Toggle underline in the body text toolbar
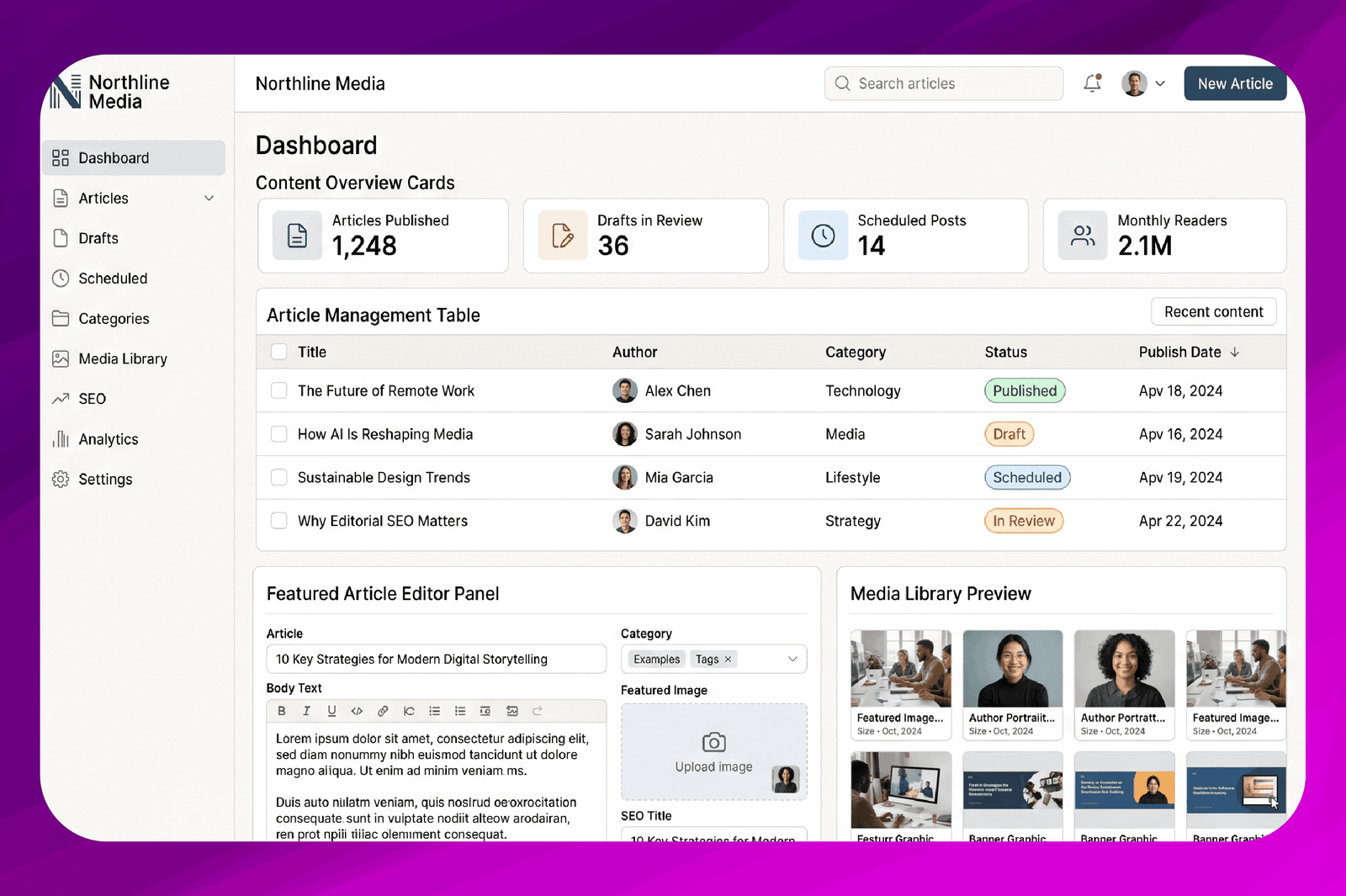Viewport: 1346px width, 896px height. point(331,711)
